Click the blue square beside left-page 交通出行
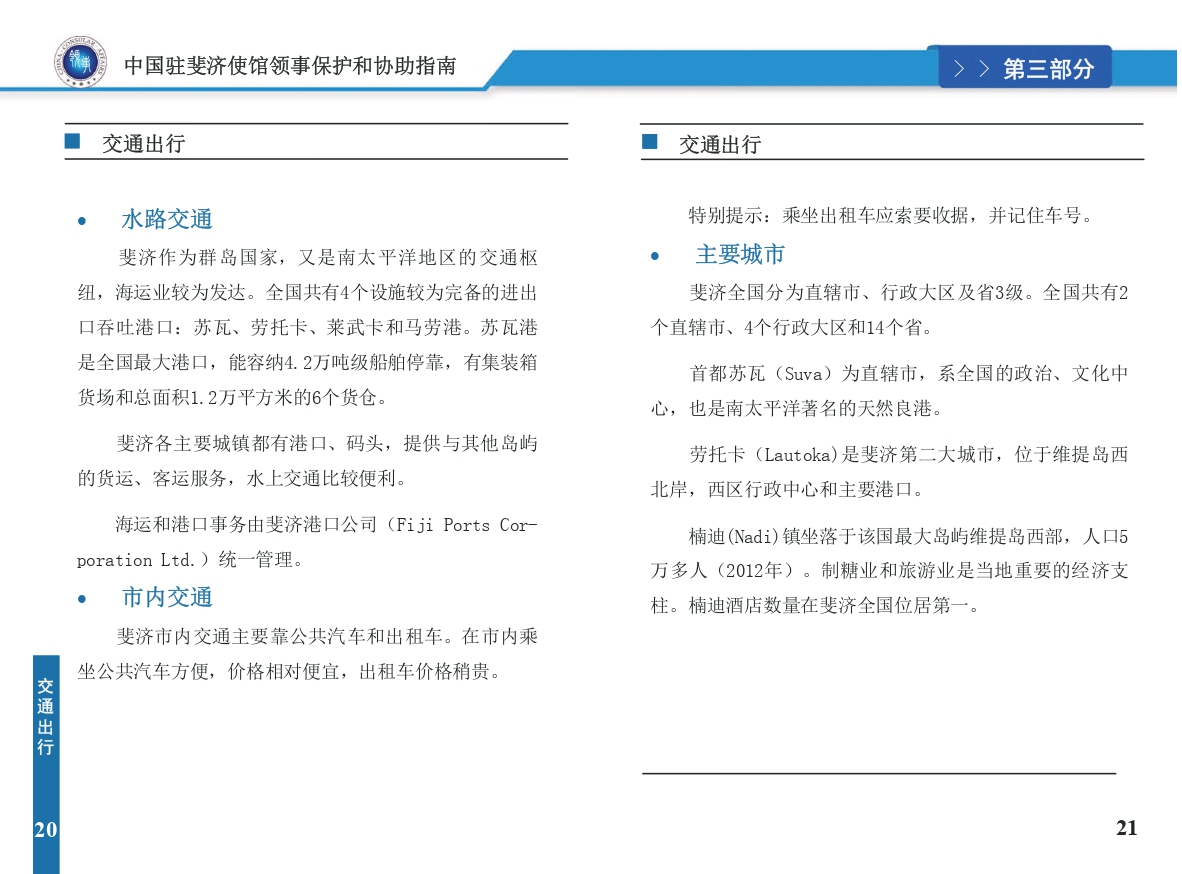 pos(72,142)
